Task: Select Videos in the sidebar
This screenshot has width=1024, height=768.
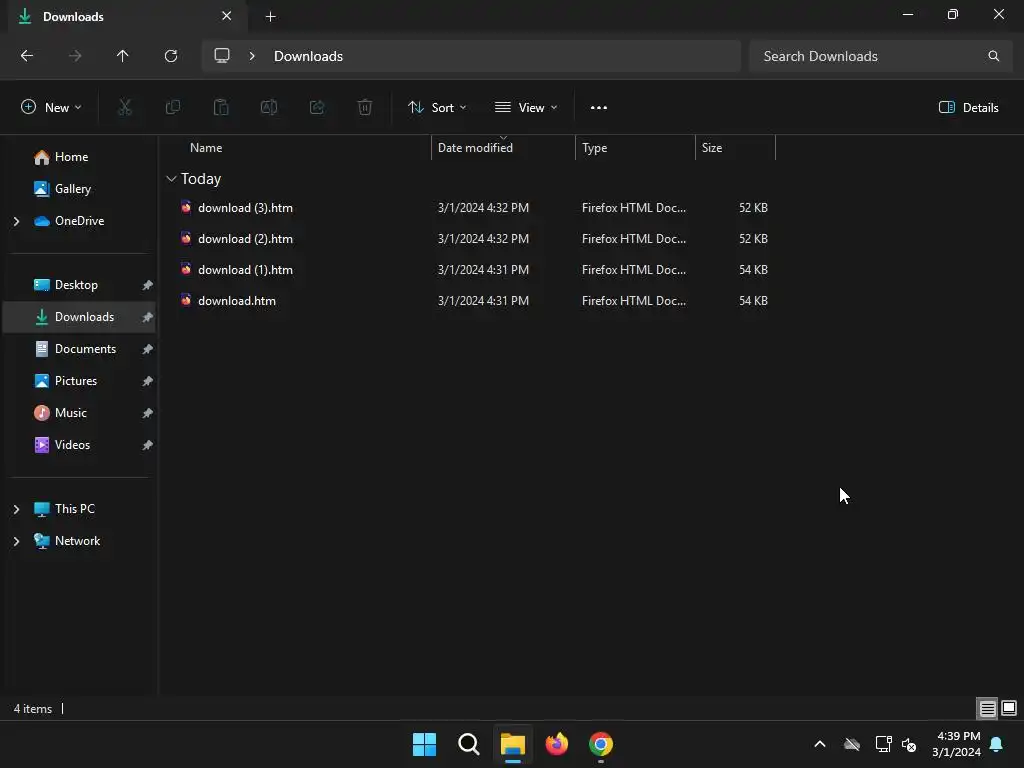Action: [x=72, y=445]
